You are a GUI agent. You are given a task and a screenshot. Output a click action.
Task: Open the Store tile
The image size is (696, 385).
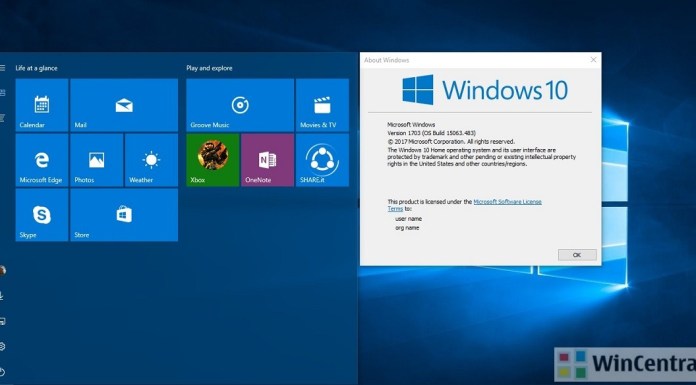pyautogui.click(x=124, y=215)
